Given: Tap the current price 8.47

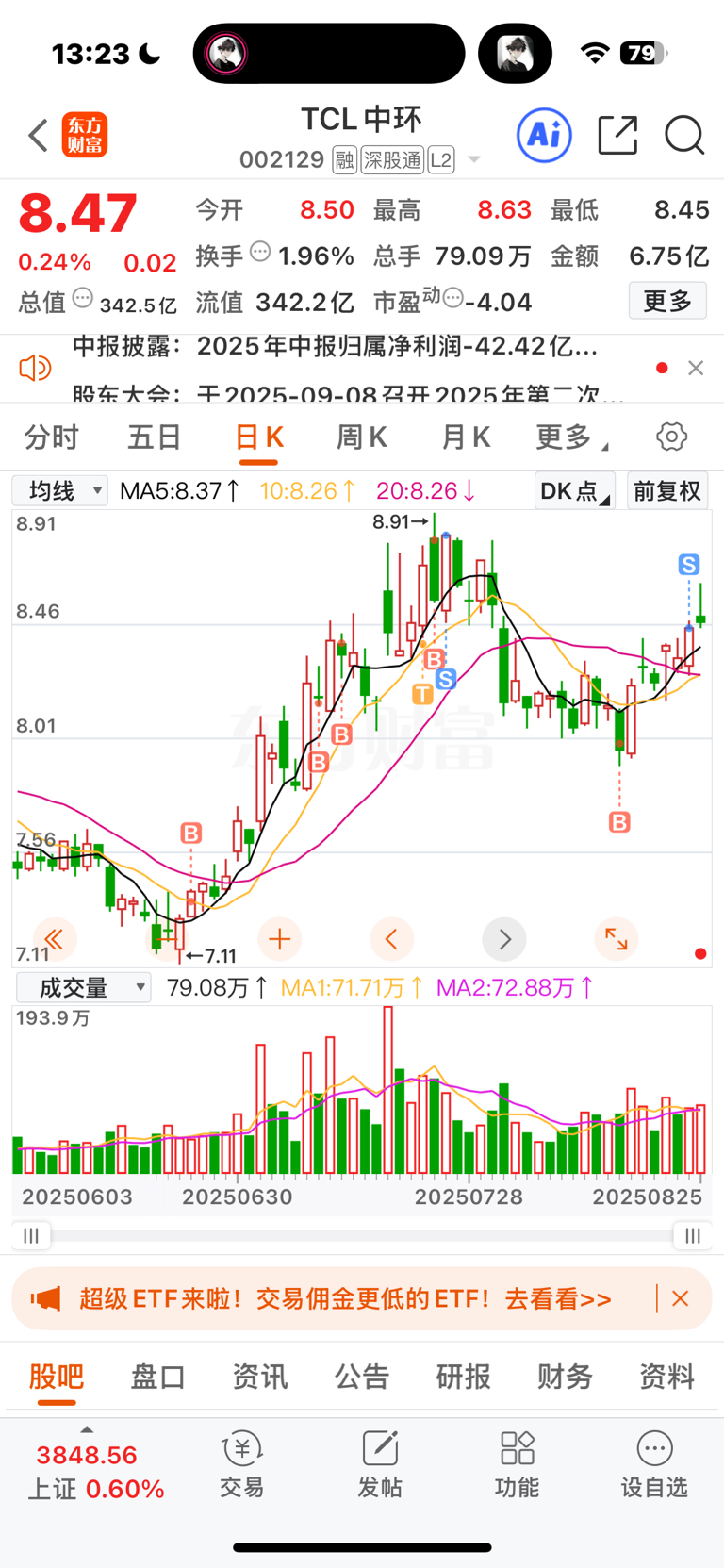Looking at the screenshot, I should (77, 213).
